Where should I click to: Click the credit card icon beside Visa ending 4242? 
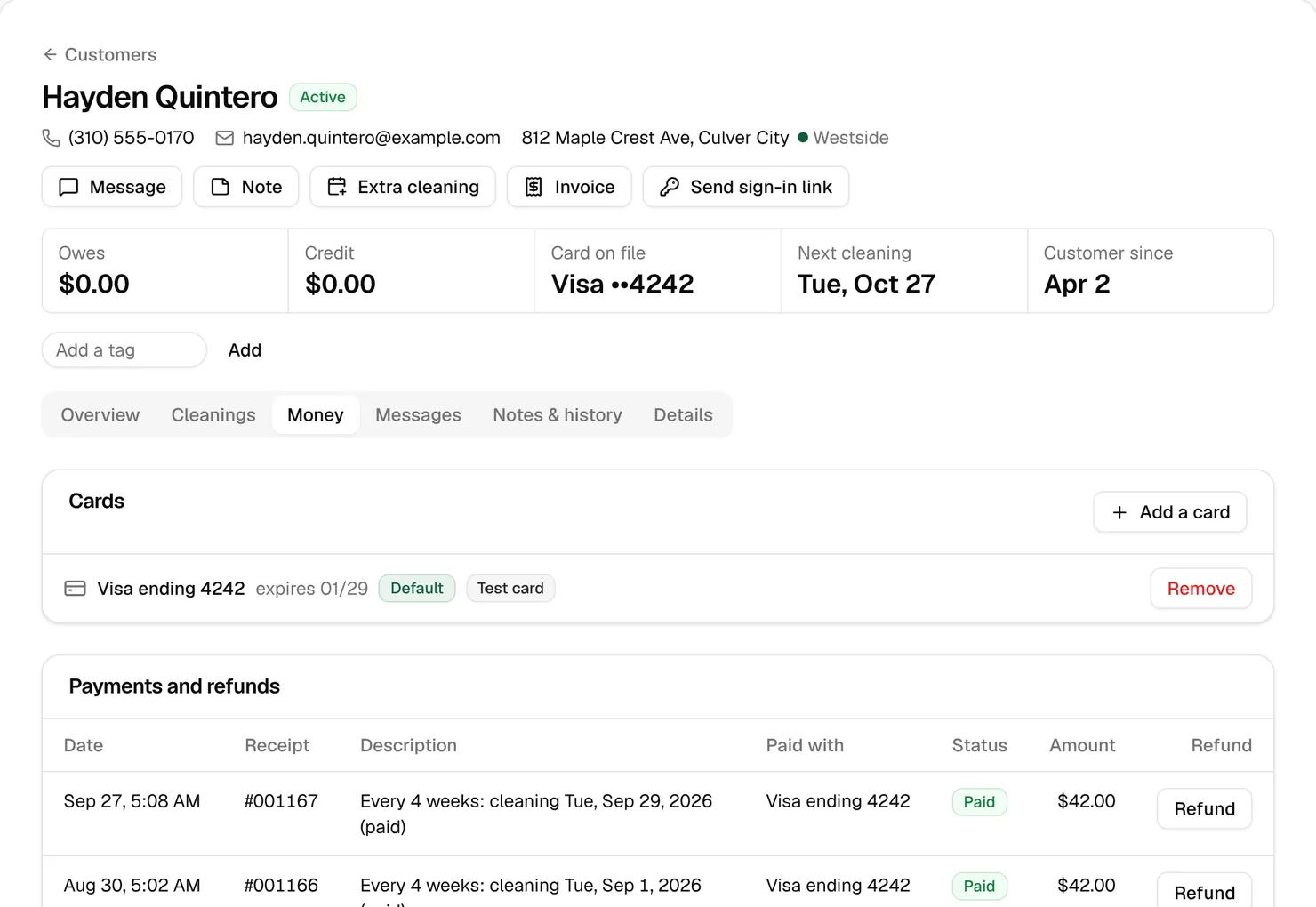pos(76,589)
